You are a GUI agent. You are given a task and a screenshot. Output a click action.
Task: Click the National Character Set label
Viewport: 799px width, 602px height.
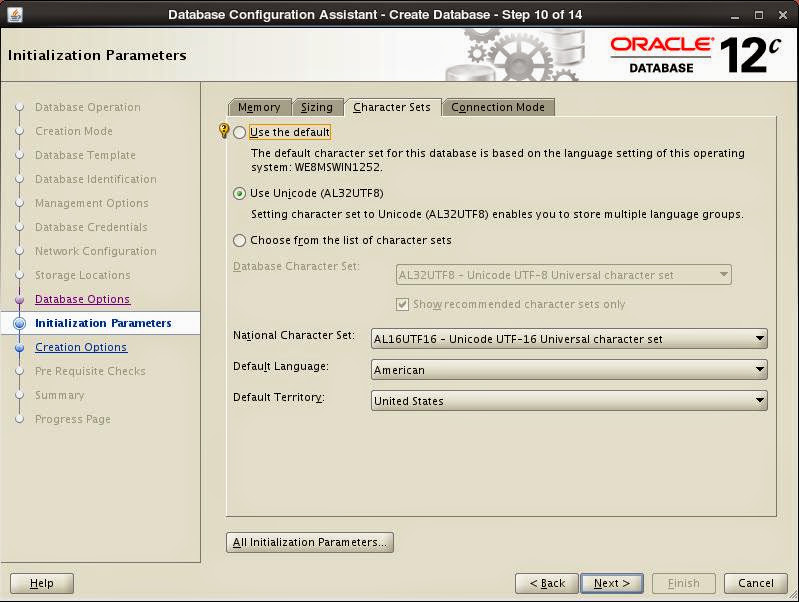pyautogui.click(x=294, y=335)
